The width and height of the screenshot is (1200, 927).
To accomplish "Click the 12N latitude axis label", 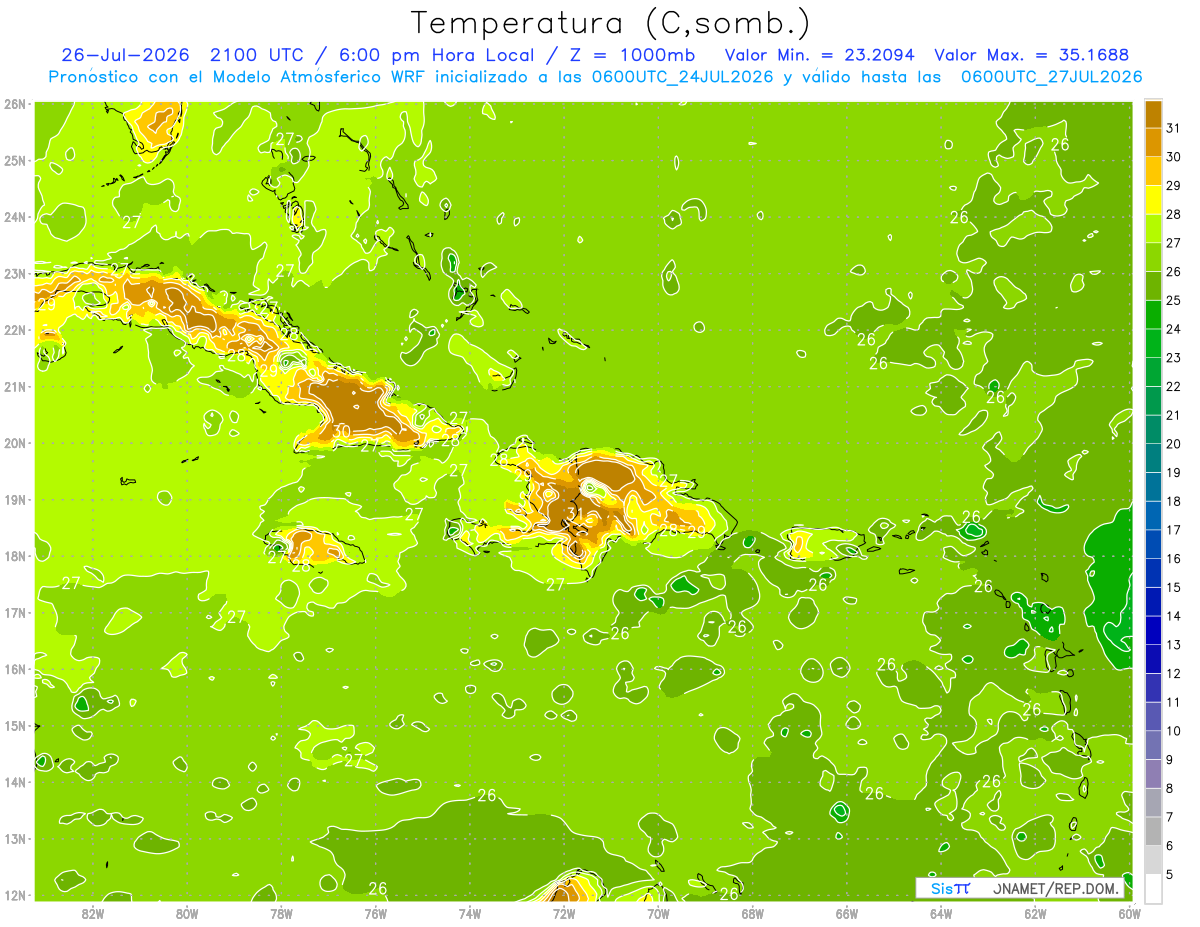I will [x=15, y=895].
